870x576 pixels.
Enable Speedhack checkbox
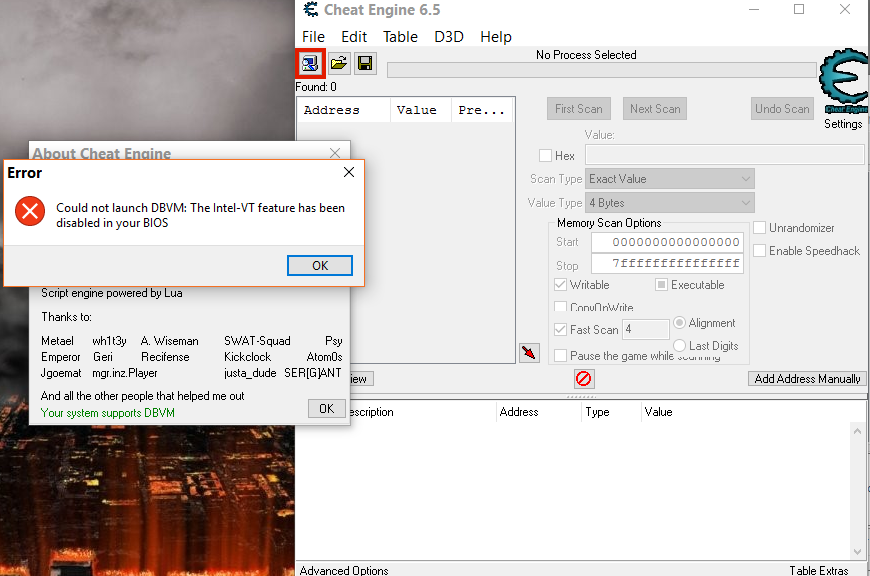tap(760, 251)
